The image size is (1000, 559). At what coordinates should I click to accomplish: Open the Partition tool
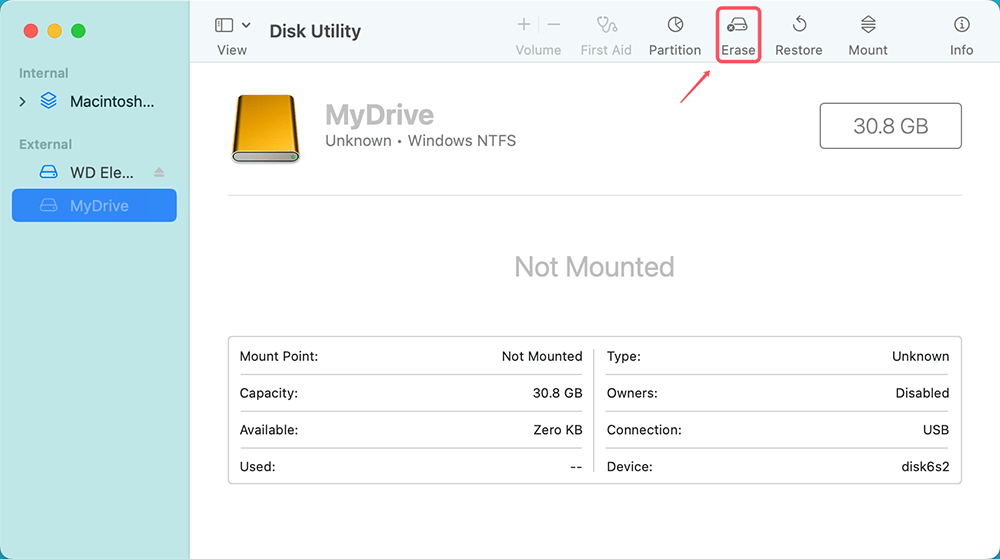[675, 25]
